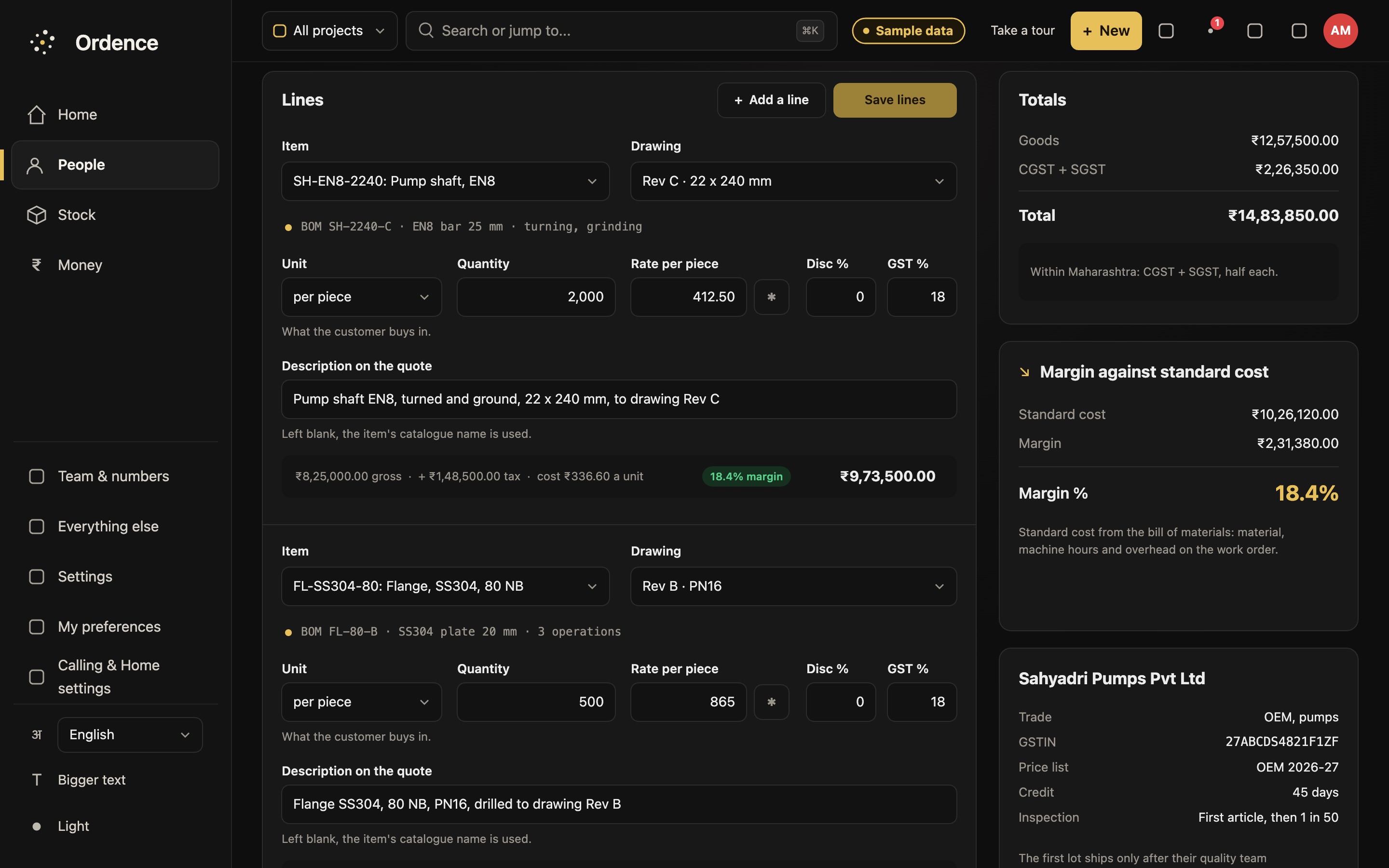The width and height of the screenshot is (1389, 868).
Task: Click Save lines
Action: click(895, 100)
